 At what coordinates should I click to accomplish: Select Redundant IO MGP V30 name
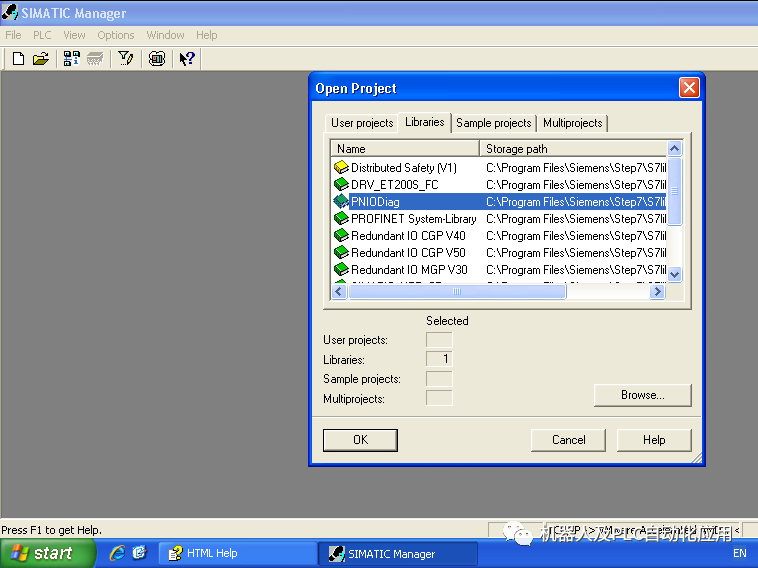point(409,270)
